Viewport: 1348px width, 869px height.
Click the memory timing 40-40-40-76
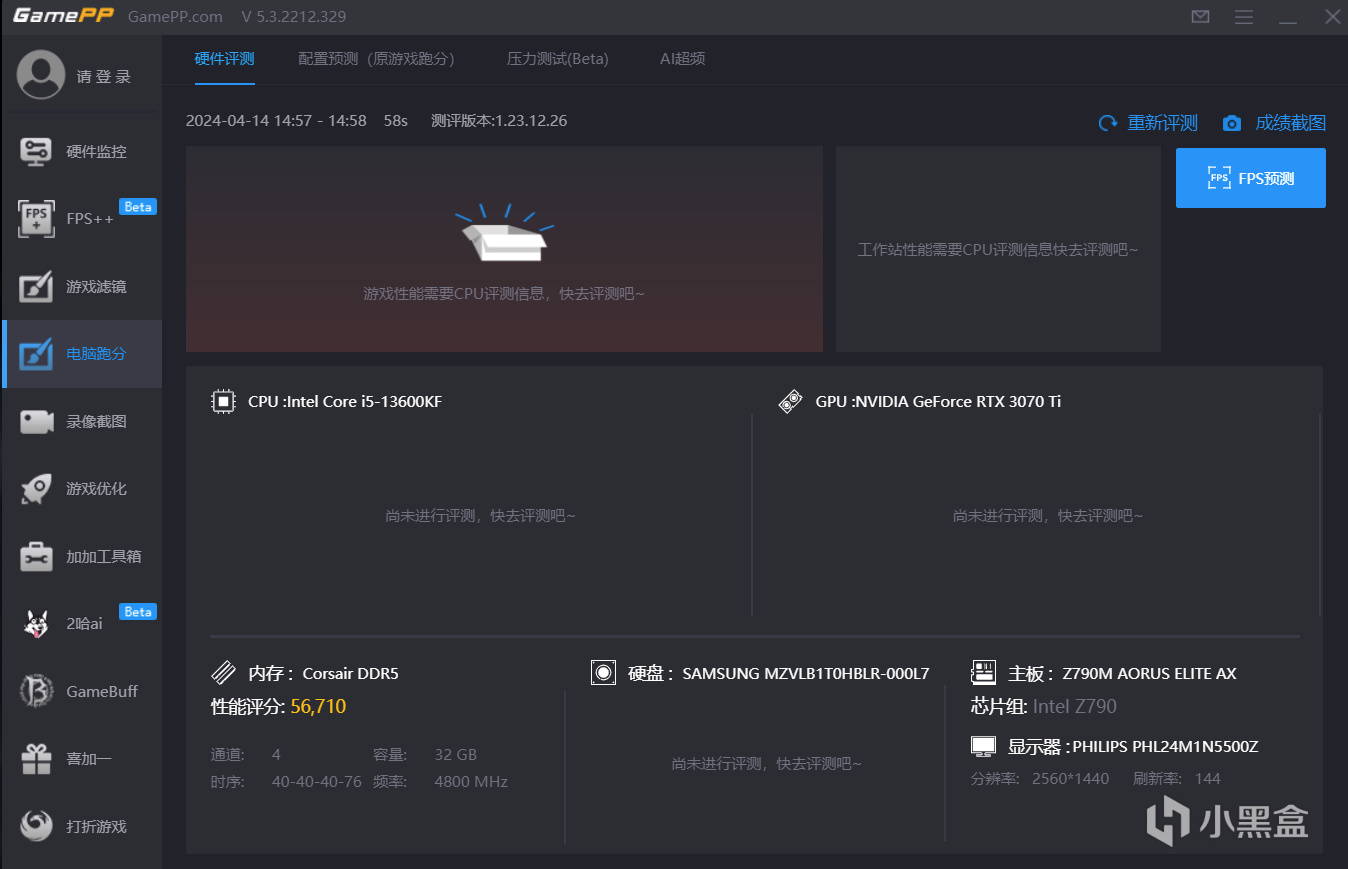pos(317,782)
